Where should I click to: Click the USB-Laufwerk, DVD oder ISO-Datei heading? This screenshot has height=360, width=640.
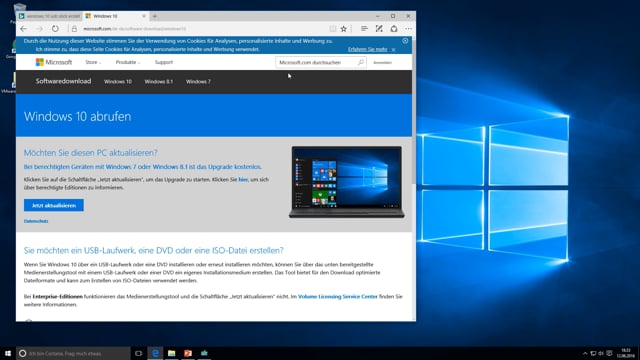[x=153, y=250]
